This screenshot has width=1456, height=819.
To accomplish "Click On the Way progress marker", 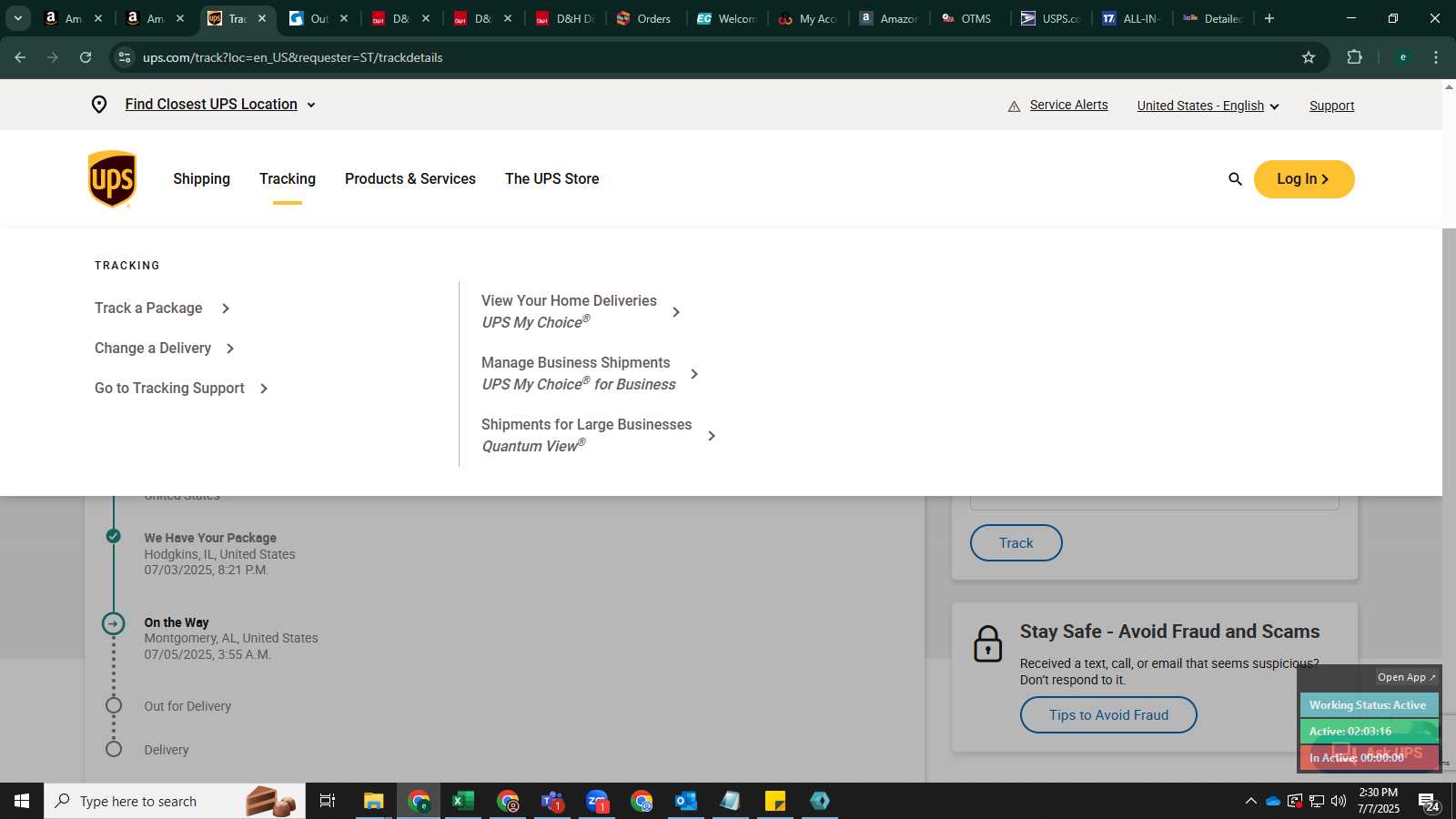I will coord(113,623).
